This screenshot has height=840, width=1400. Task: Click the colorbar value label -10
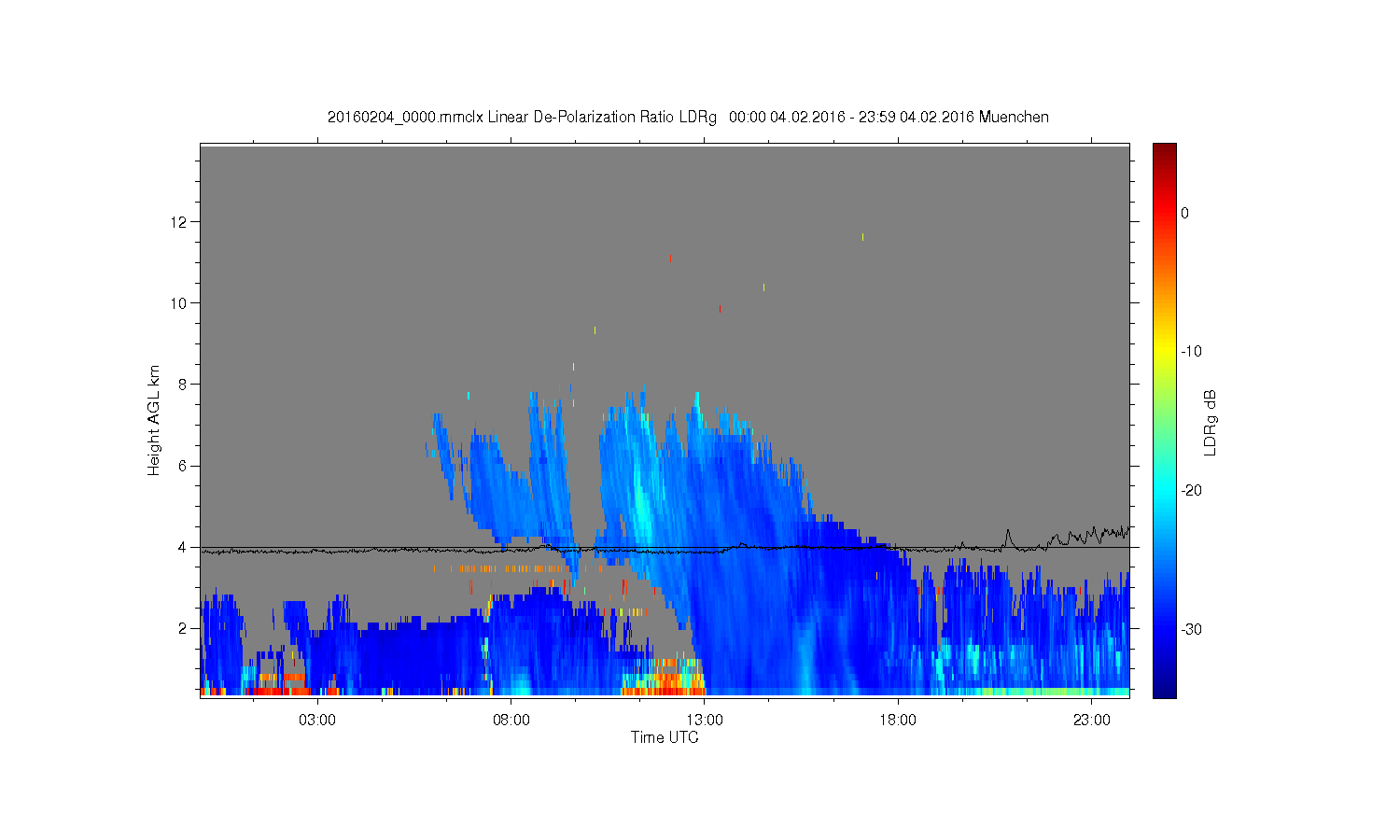(x=1191, y=352)
